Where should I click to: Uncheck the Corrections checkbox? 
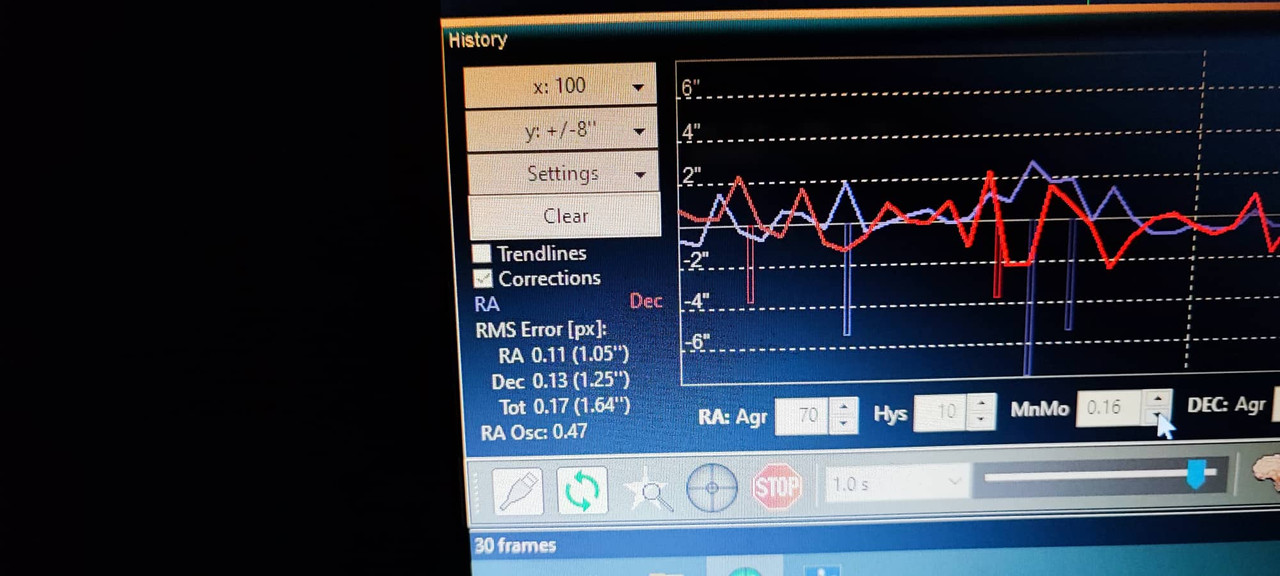point(482,278)
